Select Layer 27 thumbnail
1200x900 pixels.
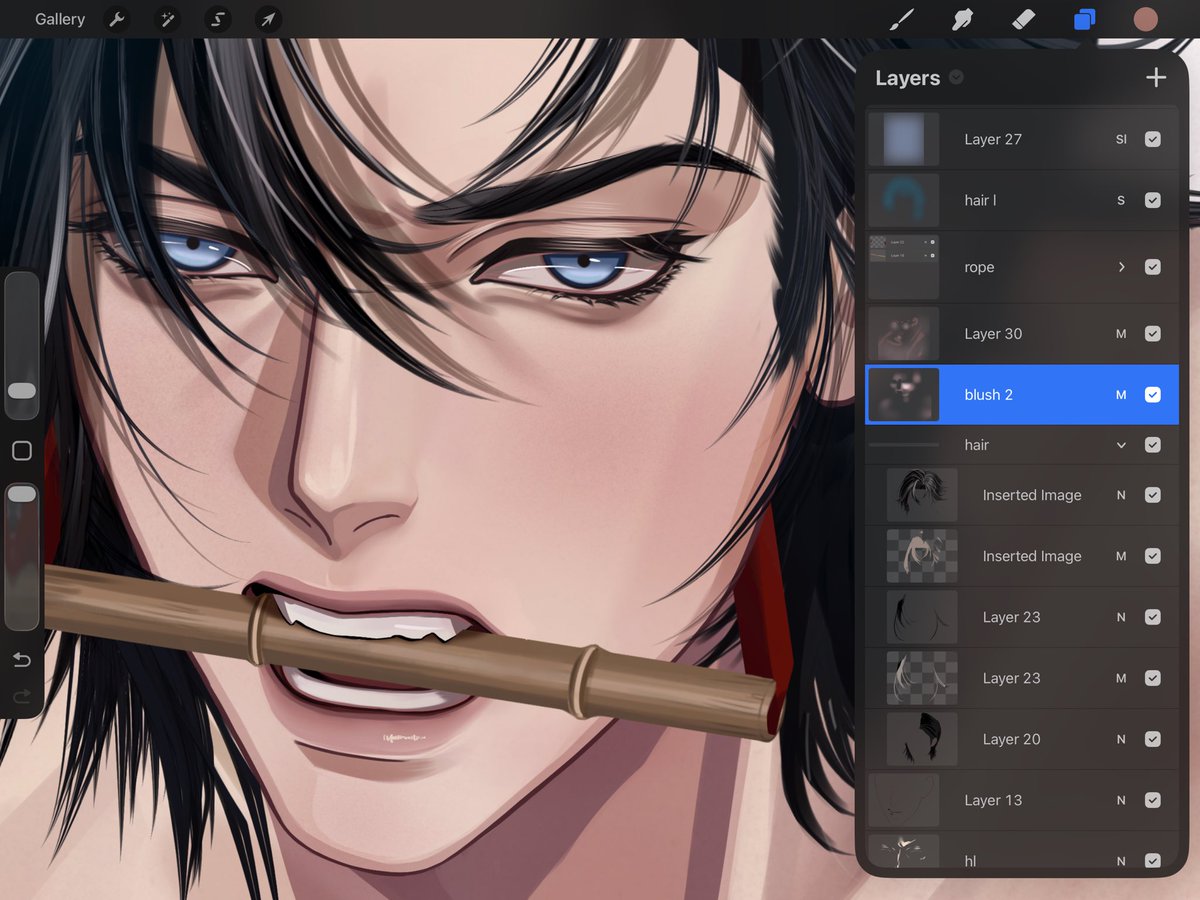point(904,139)
